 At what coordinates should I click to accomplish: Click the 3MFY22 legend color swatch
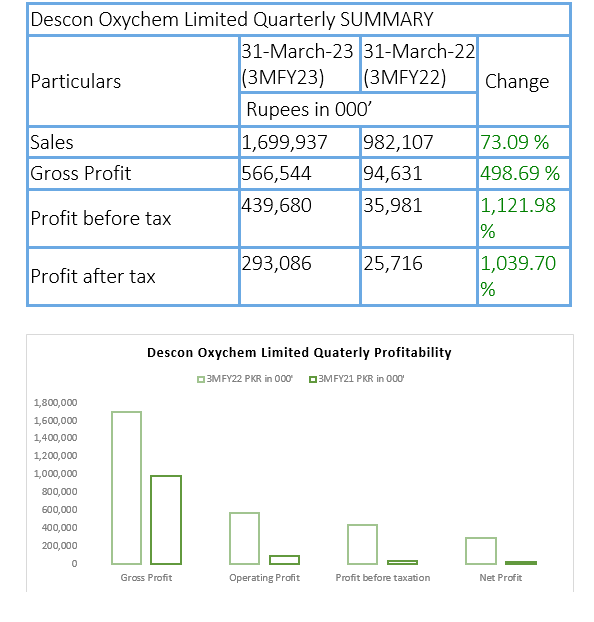[201, 379]
